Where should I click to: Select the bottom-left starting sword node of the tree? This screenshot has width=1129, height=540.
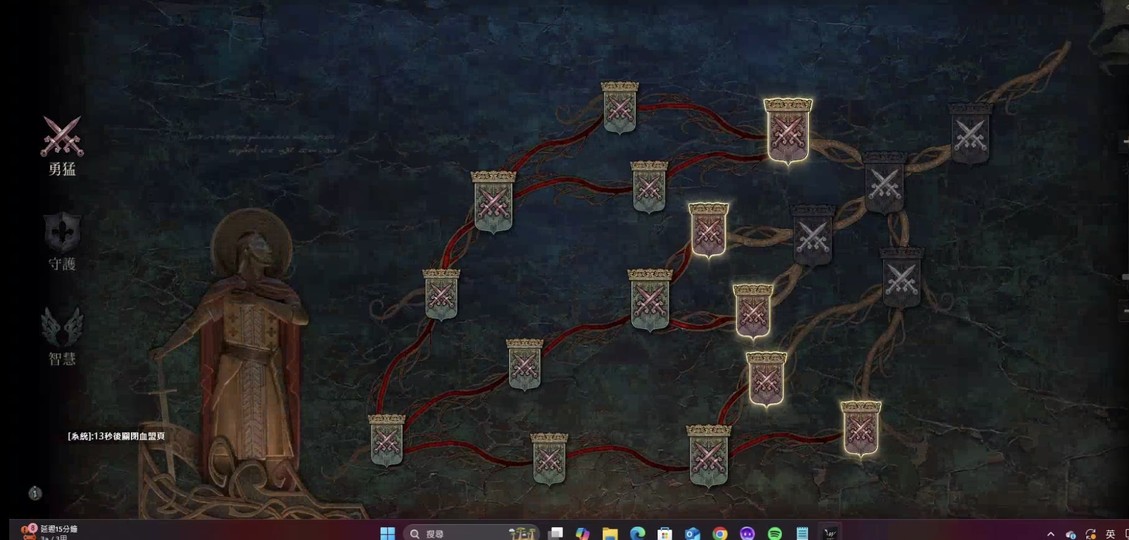tap(387, 440)
